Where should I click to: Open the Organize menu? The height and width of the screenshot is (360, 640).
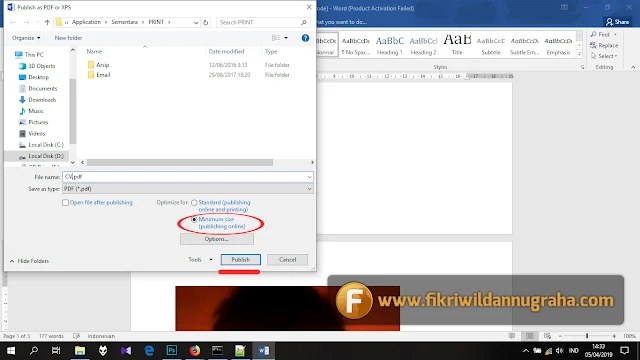pos(26,38)
